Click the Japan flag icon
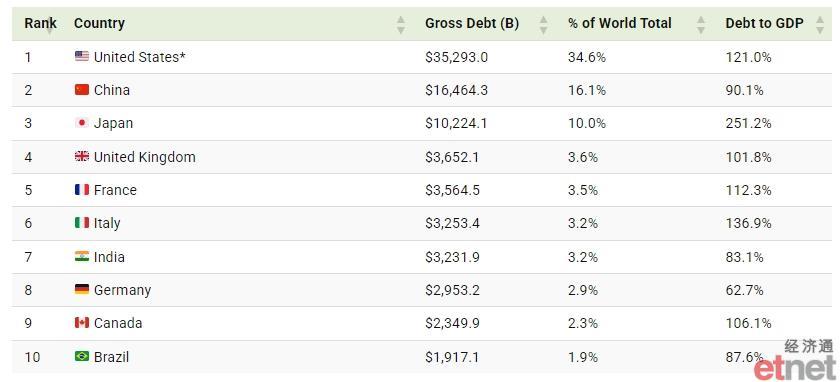The width and height of the screenshot is (840, 382). [82, 123]
